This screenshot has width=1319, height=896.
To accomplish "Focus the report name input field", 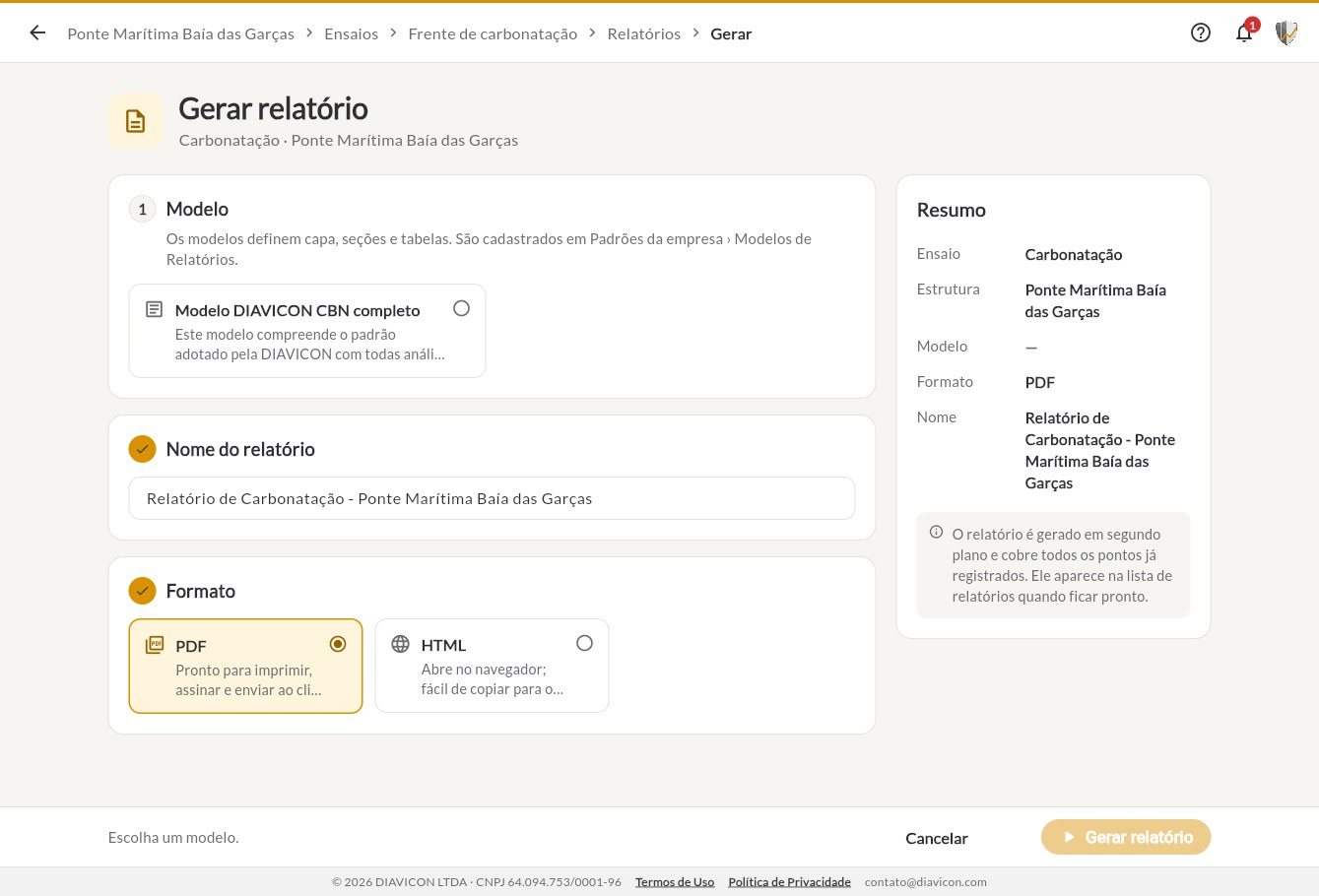I will click(492, 498).
